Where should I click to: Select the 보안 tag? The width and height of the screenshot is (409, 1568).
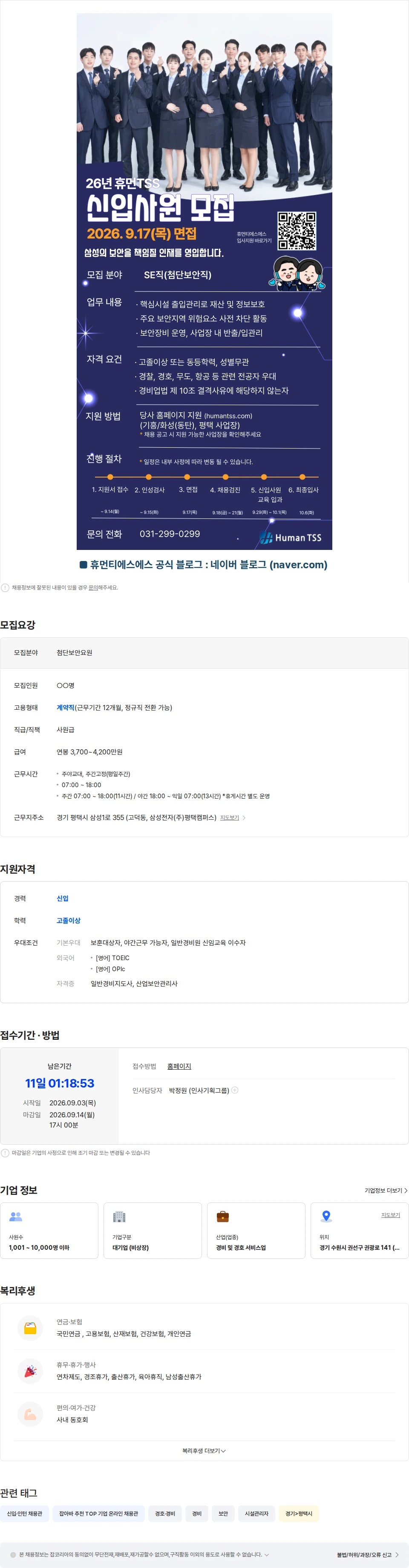coord(223,1513)
